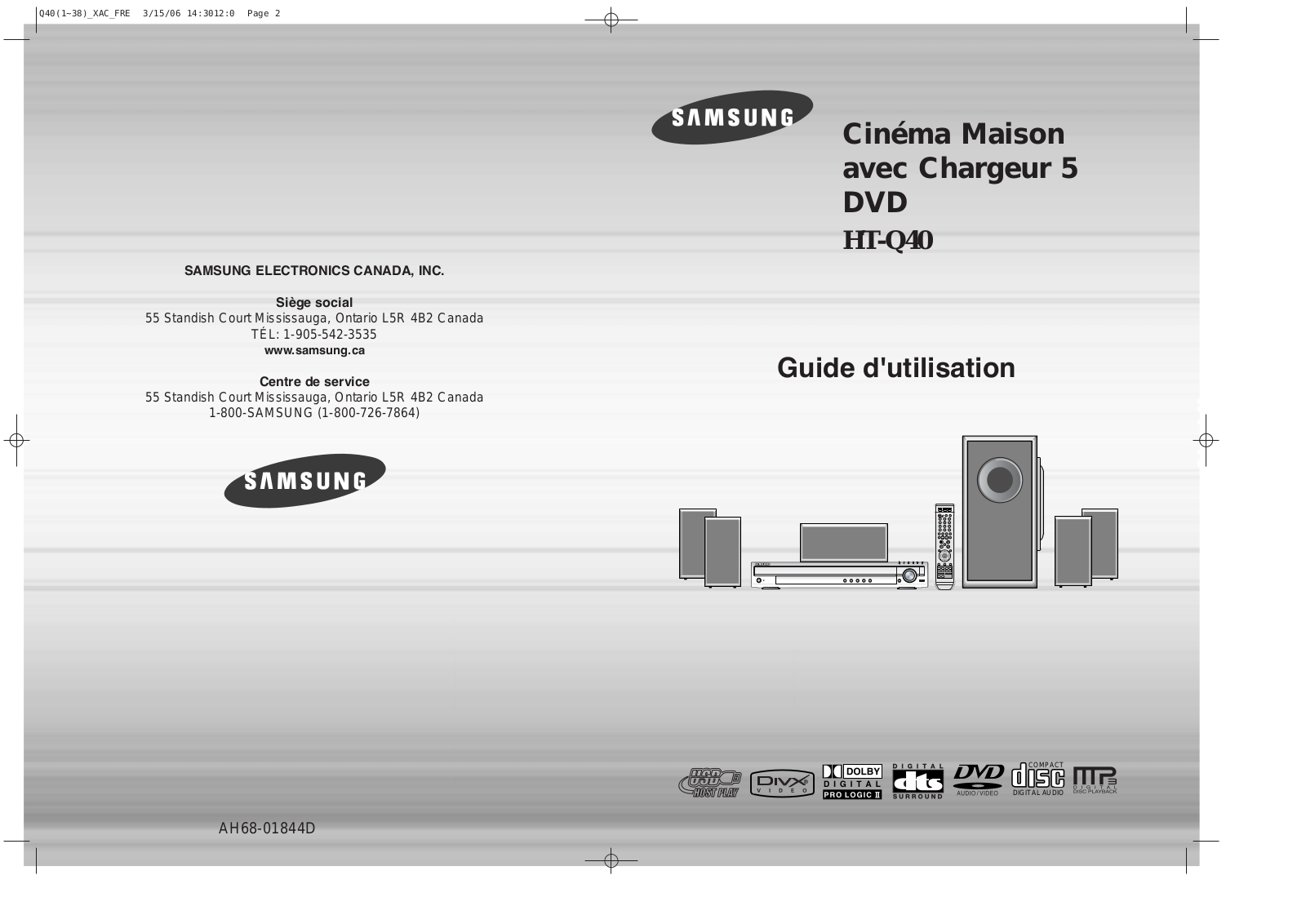This screenshot has width=1306, height=924.
Task: Click the center speaker above the DVD player
Action: click(843, 543)
